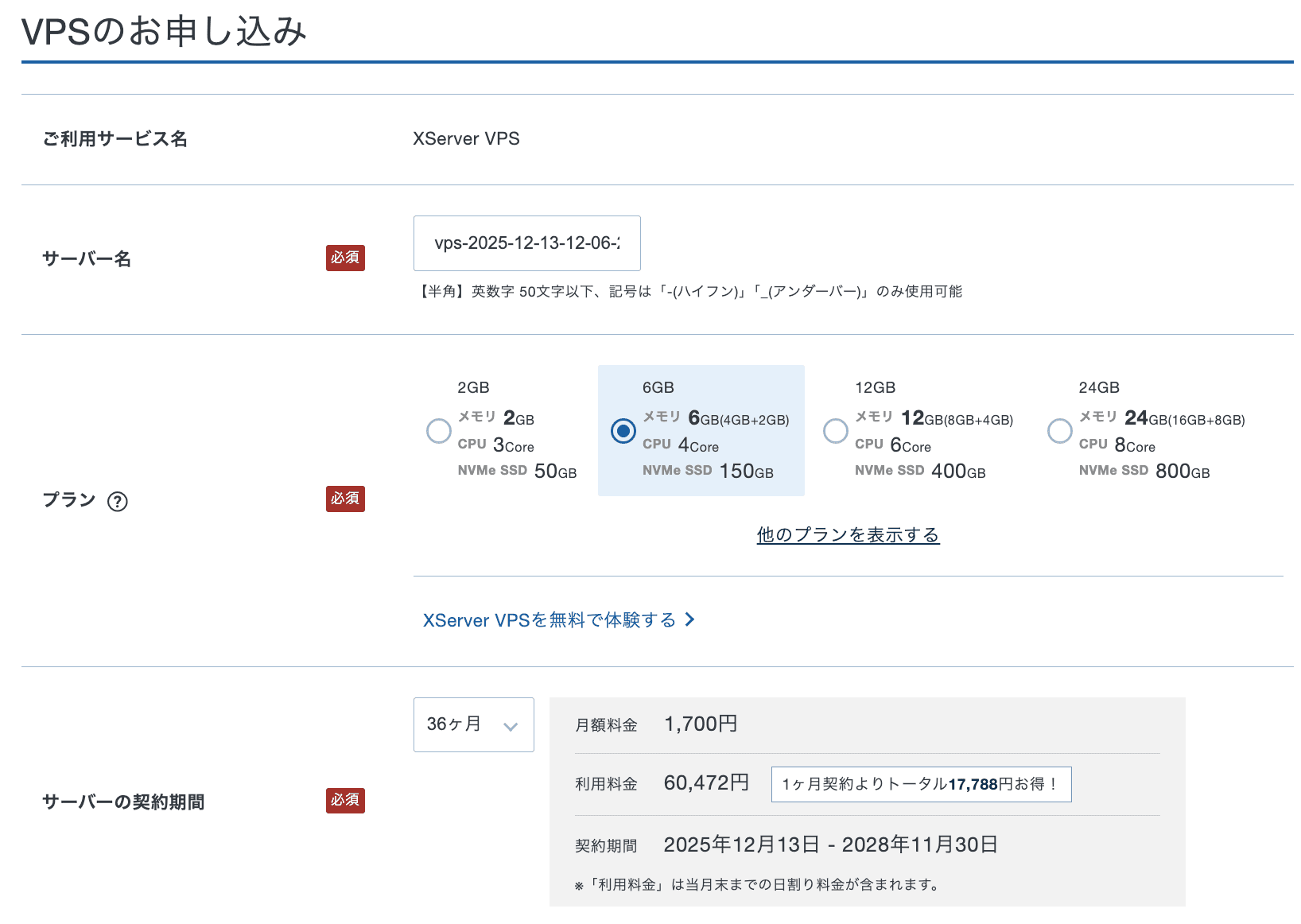1301x924 pixels.
Task: Click the down arrow in the contract period selector
Action: (x=511, y=726)
